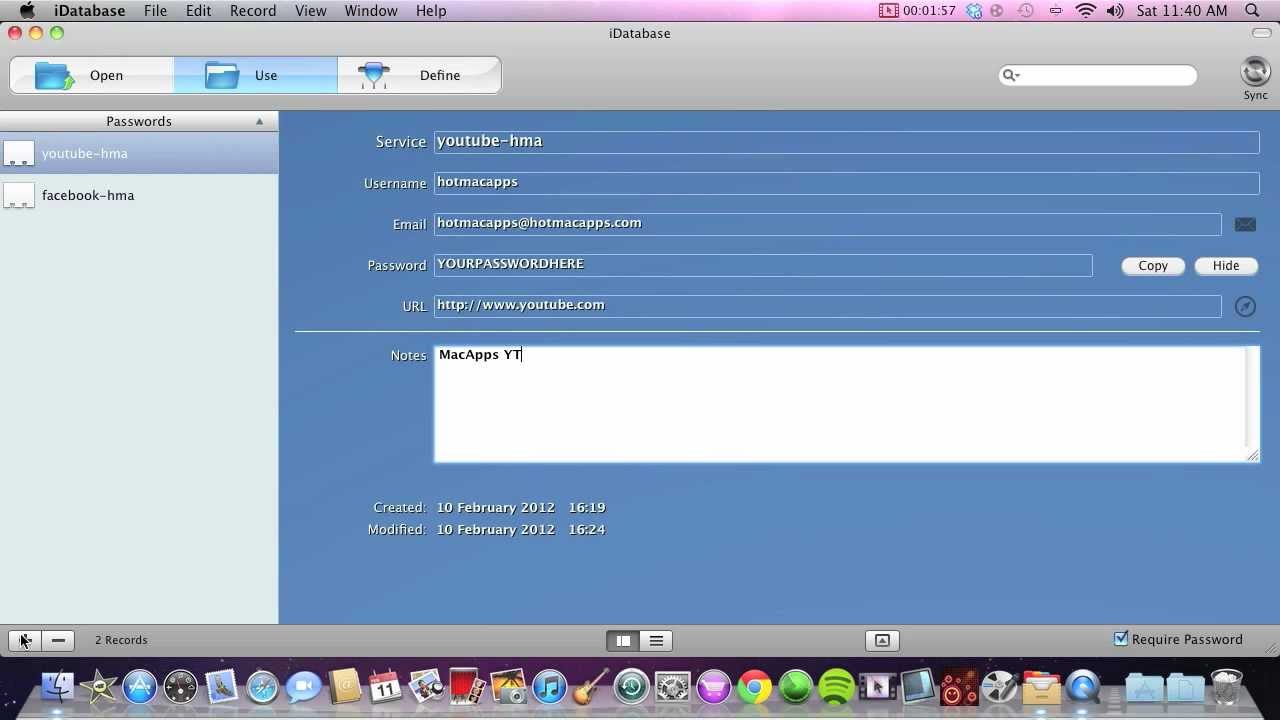1280x720 pixels.
Task: Open the Window menu
Action: [x=371, y=11]
